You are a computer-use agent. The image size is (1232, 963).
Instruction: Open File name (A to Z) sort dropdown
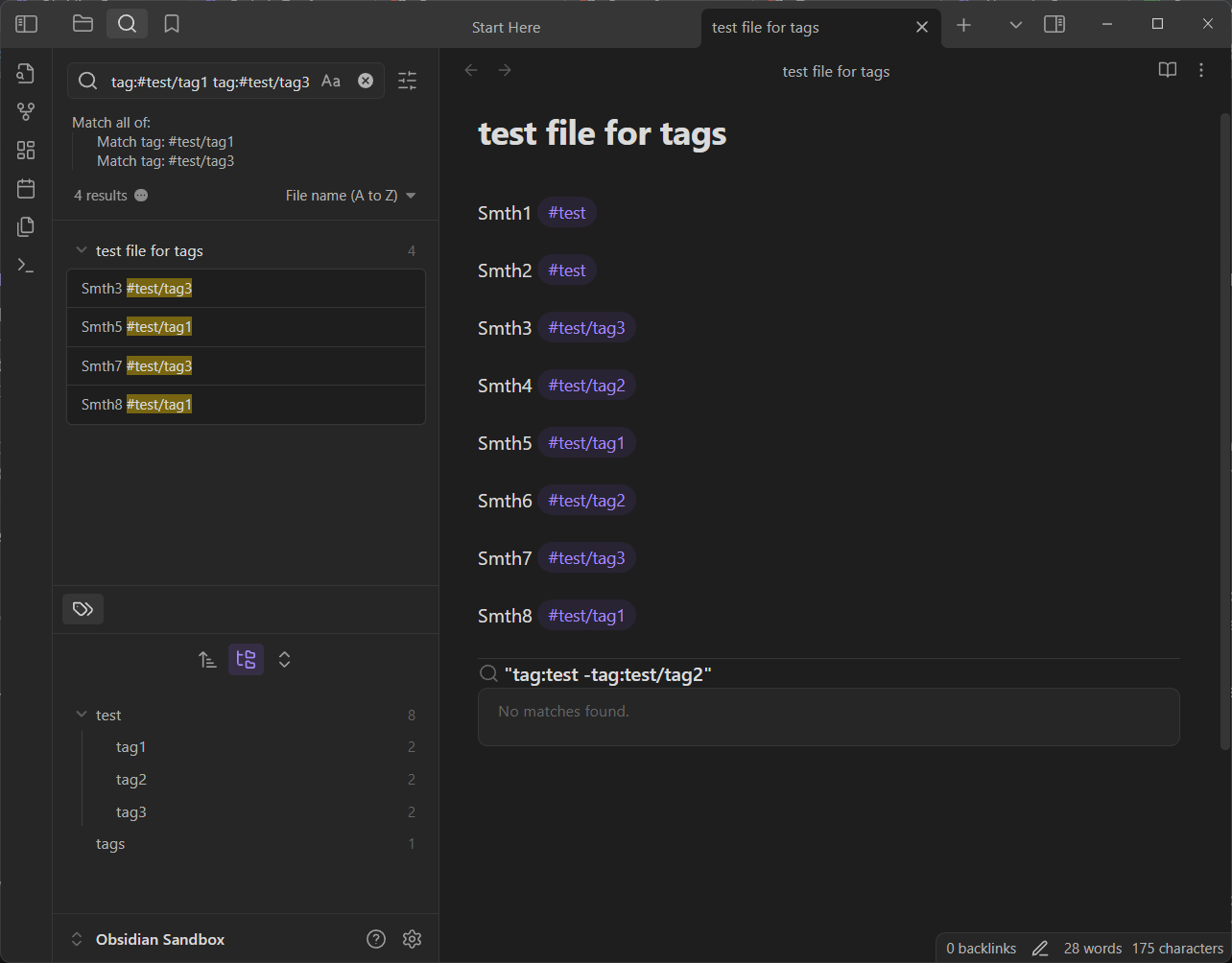coord(351,196)
